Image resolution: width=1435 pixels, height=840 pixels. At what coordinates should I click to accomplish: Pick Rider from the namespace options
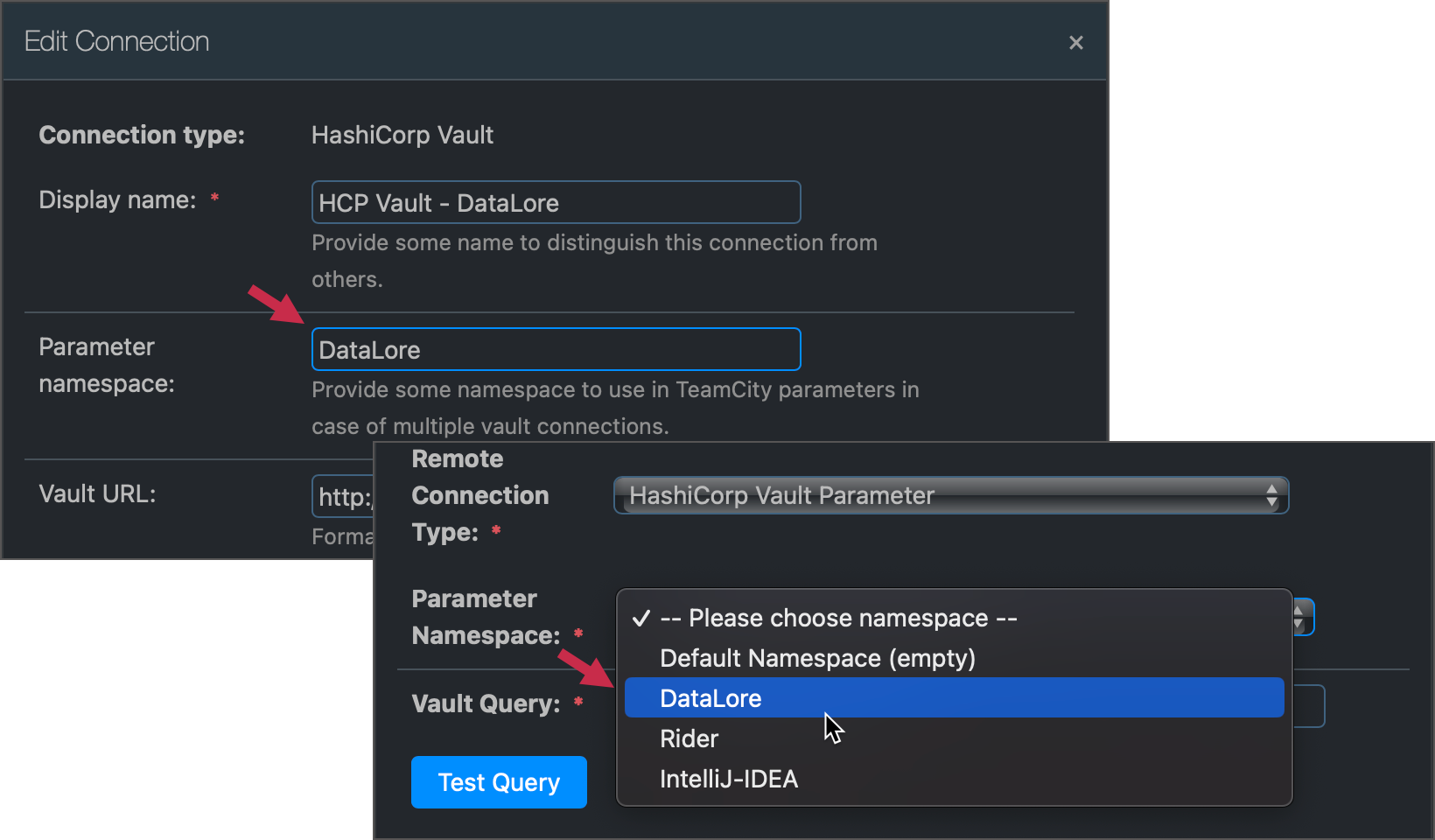[x=689, y=739]
